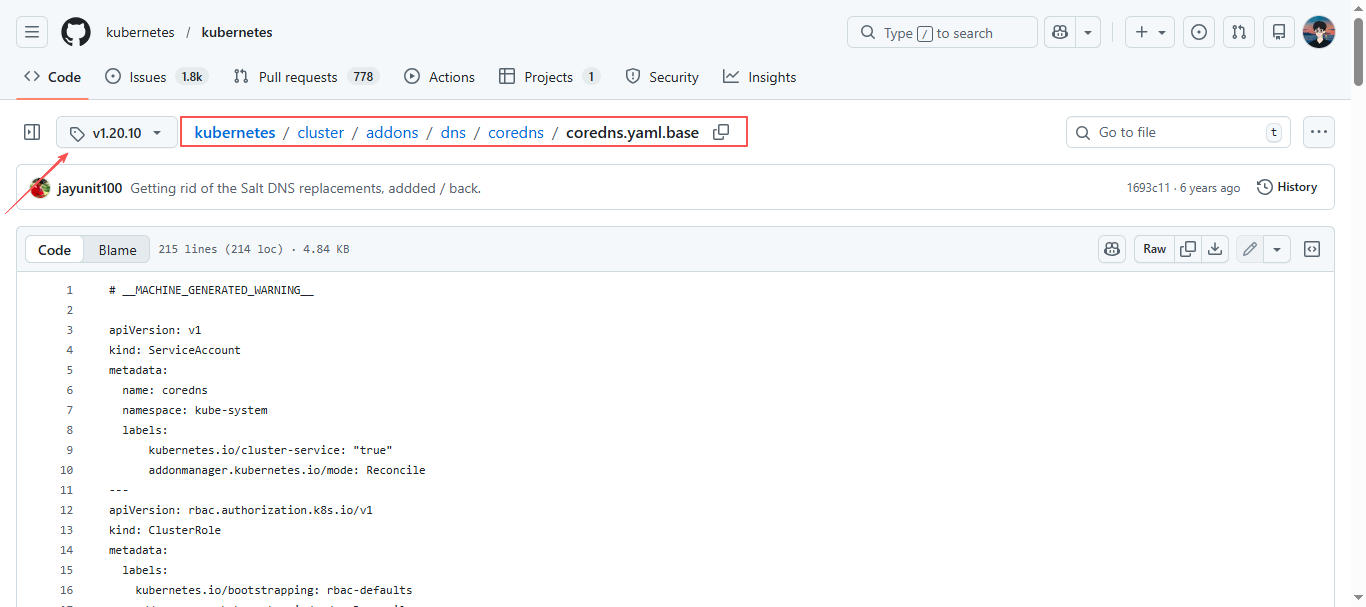The height and width of the screenshot is (607, 1366).
Task: Open jayunit100 author profile link
Action: pyautogui.click(x=90, y=188)
